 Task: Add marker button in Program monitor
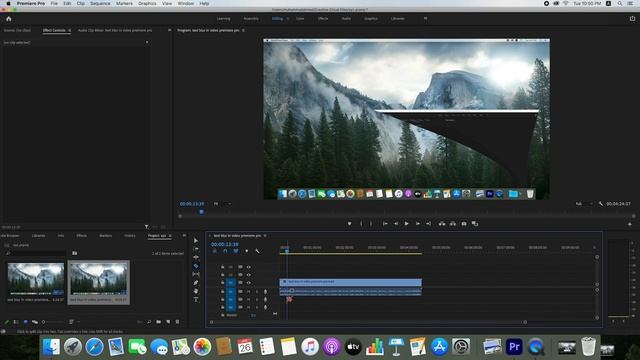[x=349, y=224]
